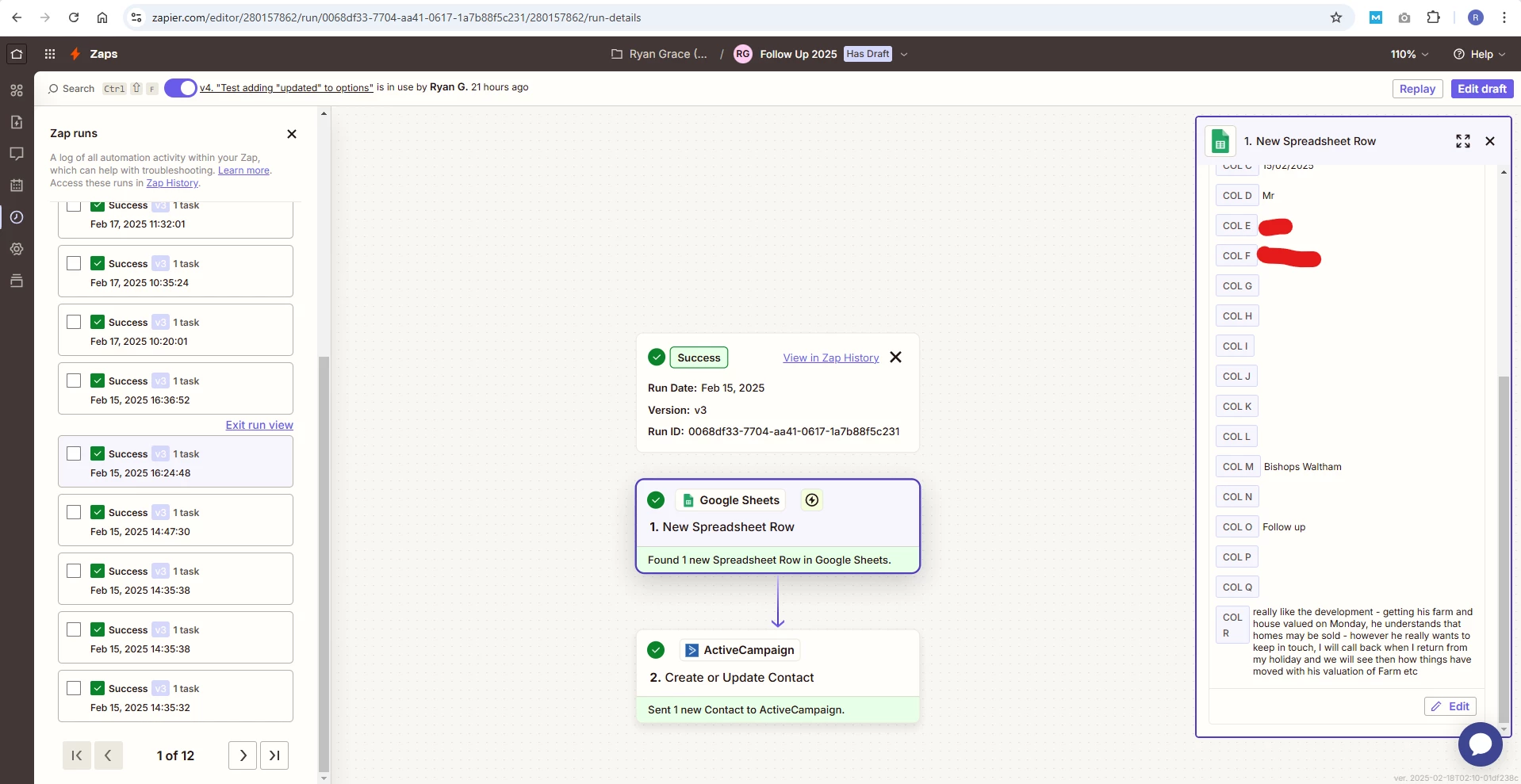The image size is (1521, 784).
Task: Open the versions stack icon in sidebar
Action: [x=17, y=281]
